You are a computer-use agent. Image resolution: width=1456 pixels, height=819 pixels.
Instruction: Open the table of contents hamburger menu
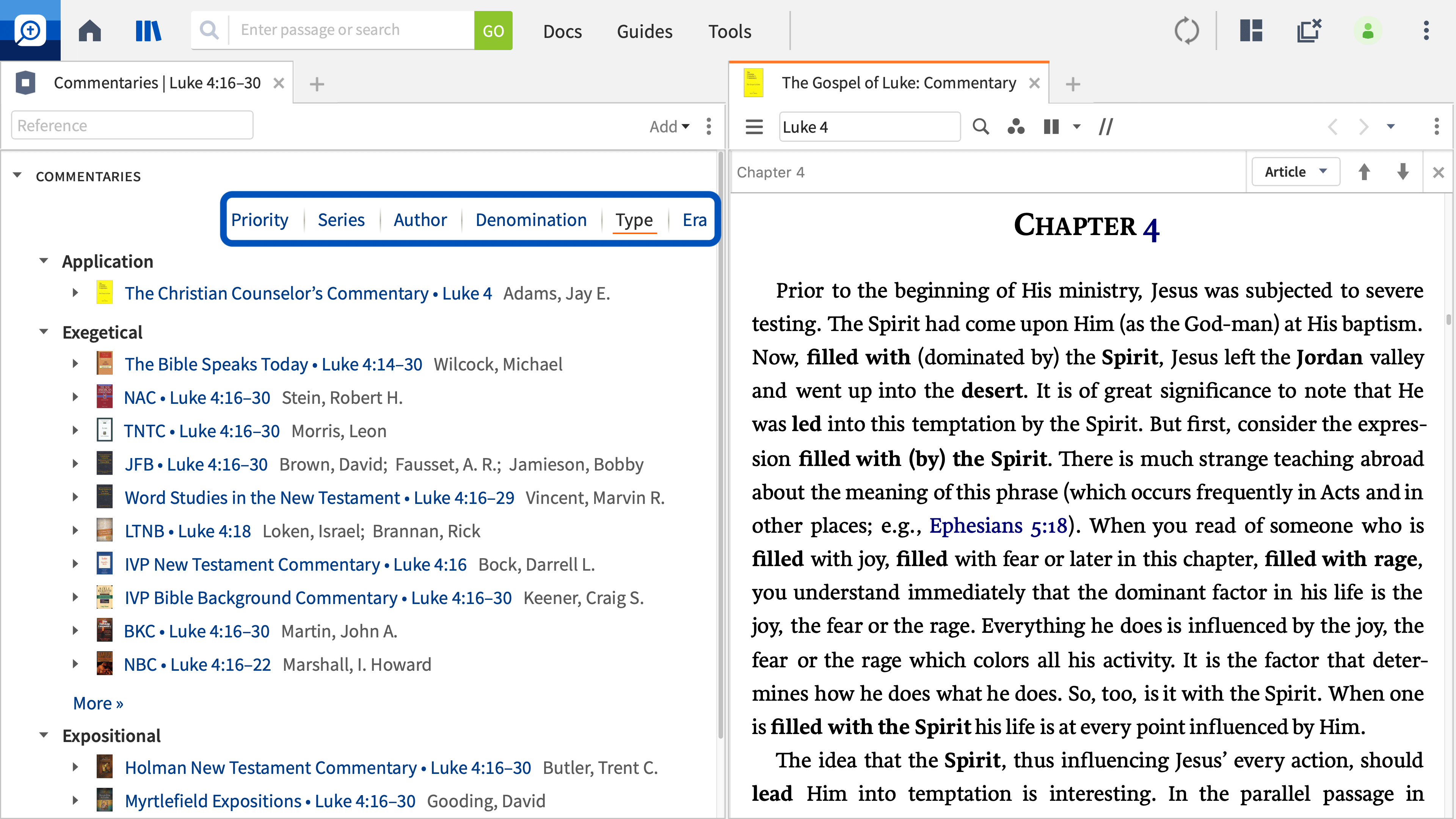pos(754,127)
